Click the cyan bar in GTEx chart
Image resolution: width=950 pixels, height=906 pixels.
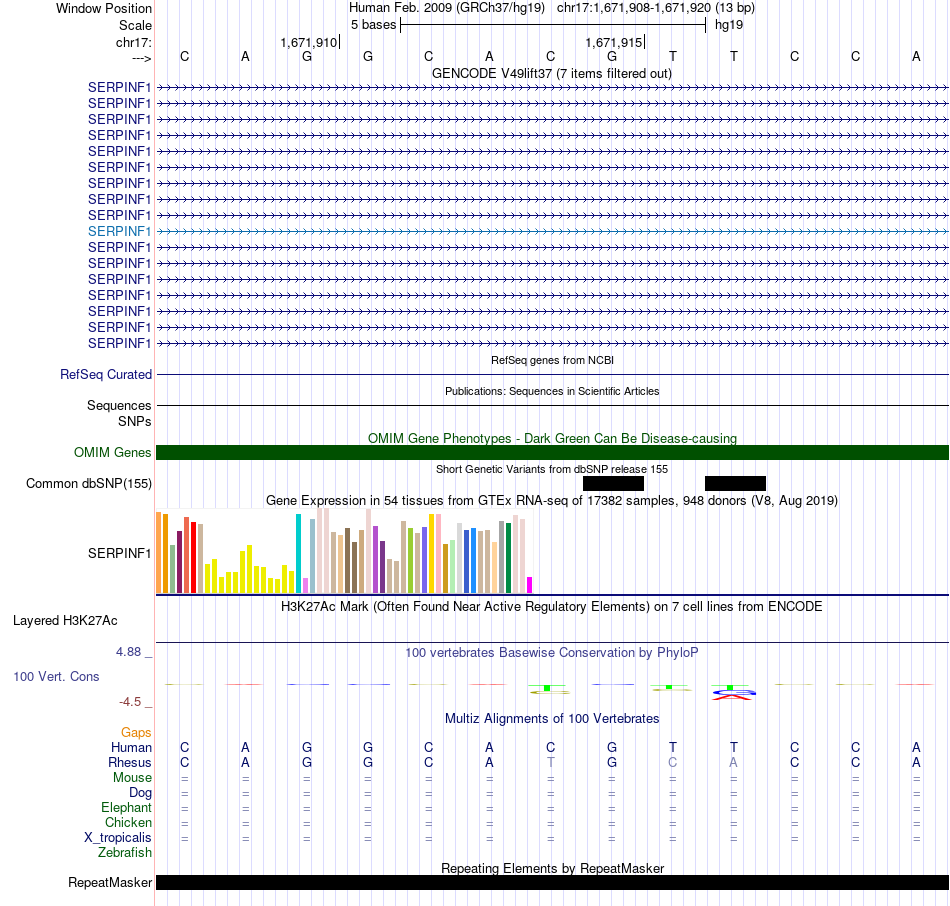coord(298,553)
